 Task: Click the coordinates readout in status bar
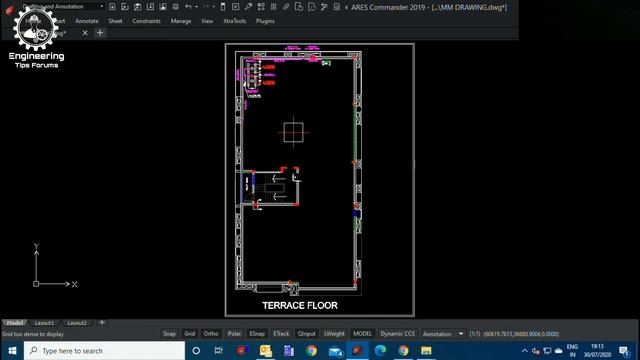[521, 333]
